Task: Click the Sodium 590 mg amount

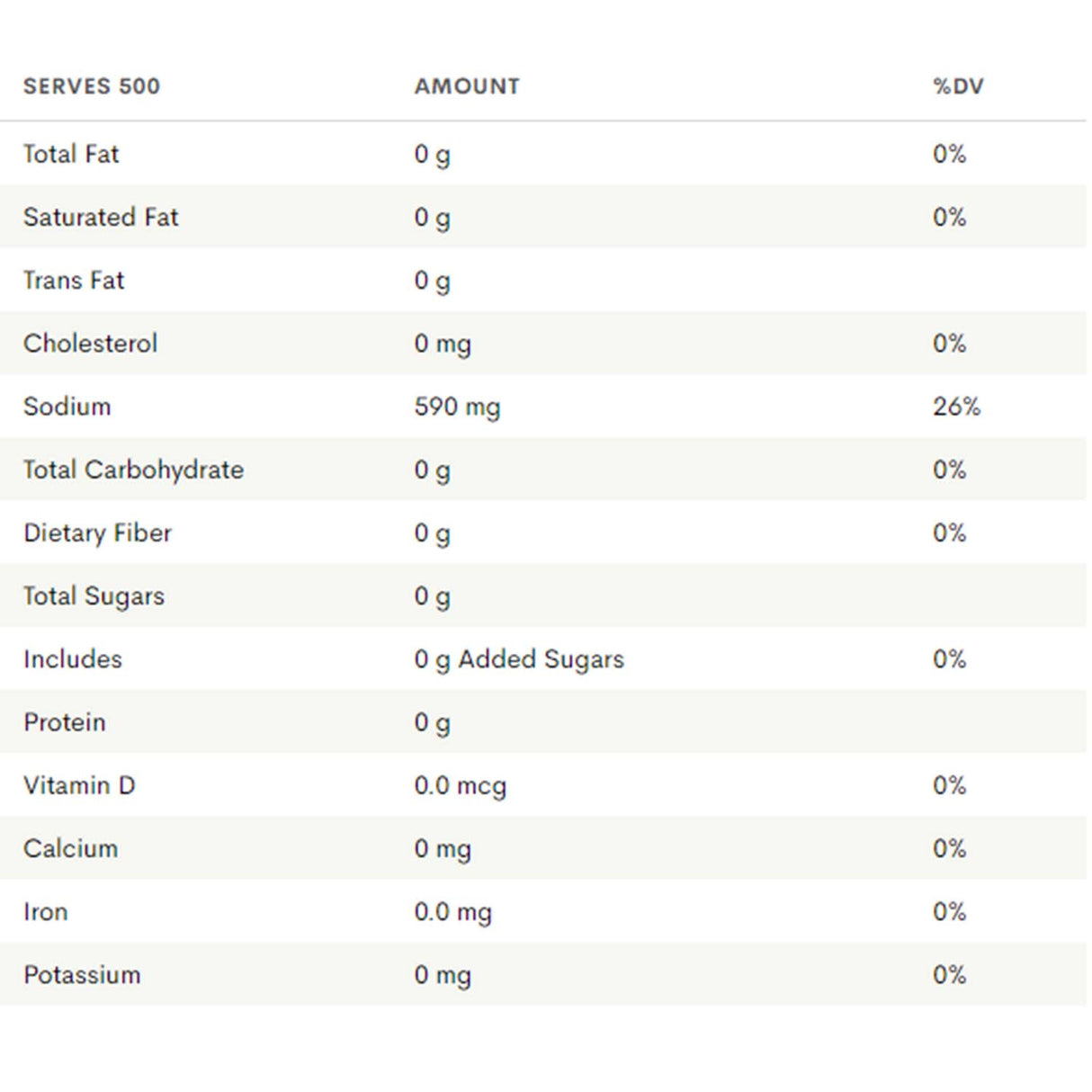Action: 457,407
